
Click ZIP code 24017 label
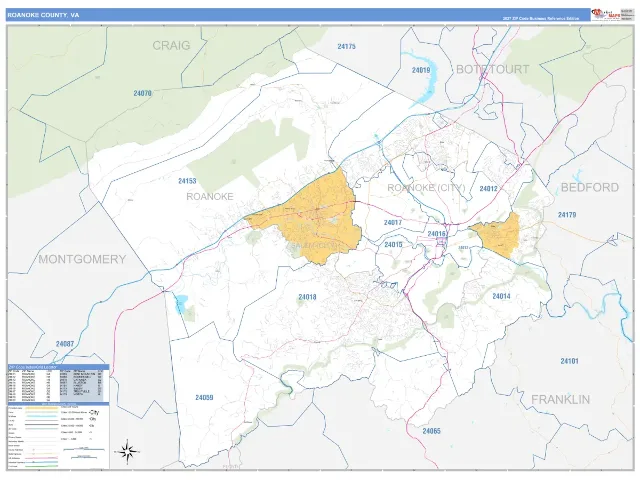[393, 222]
